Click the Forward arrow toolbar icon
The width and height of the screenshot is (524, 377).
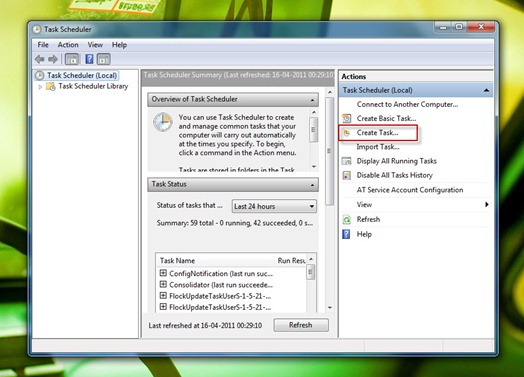[x=53, y=59]
